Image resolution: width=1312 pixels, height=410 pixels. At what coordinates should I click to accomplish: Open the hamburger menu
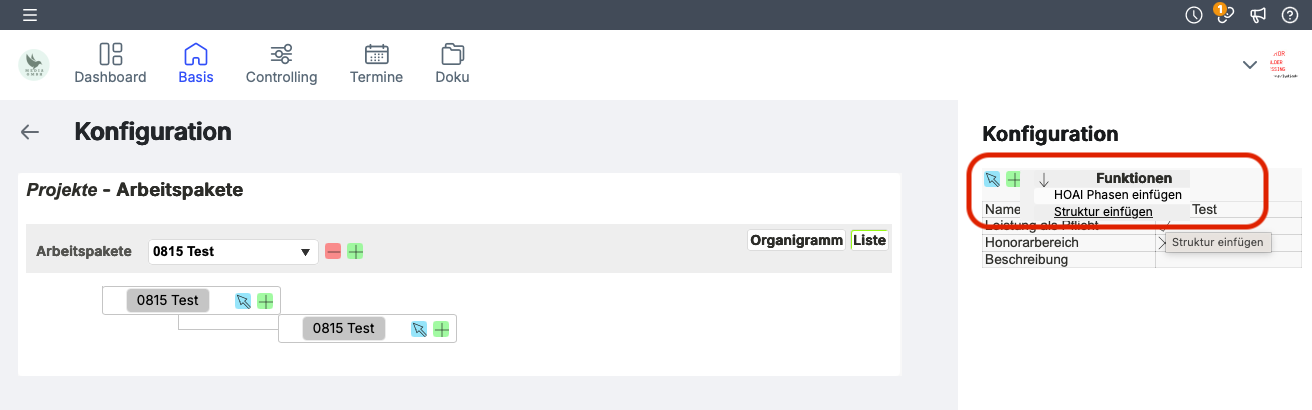point(30,15)
